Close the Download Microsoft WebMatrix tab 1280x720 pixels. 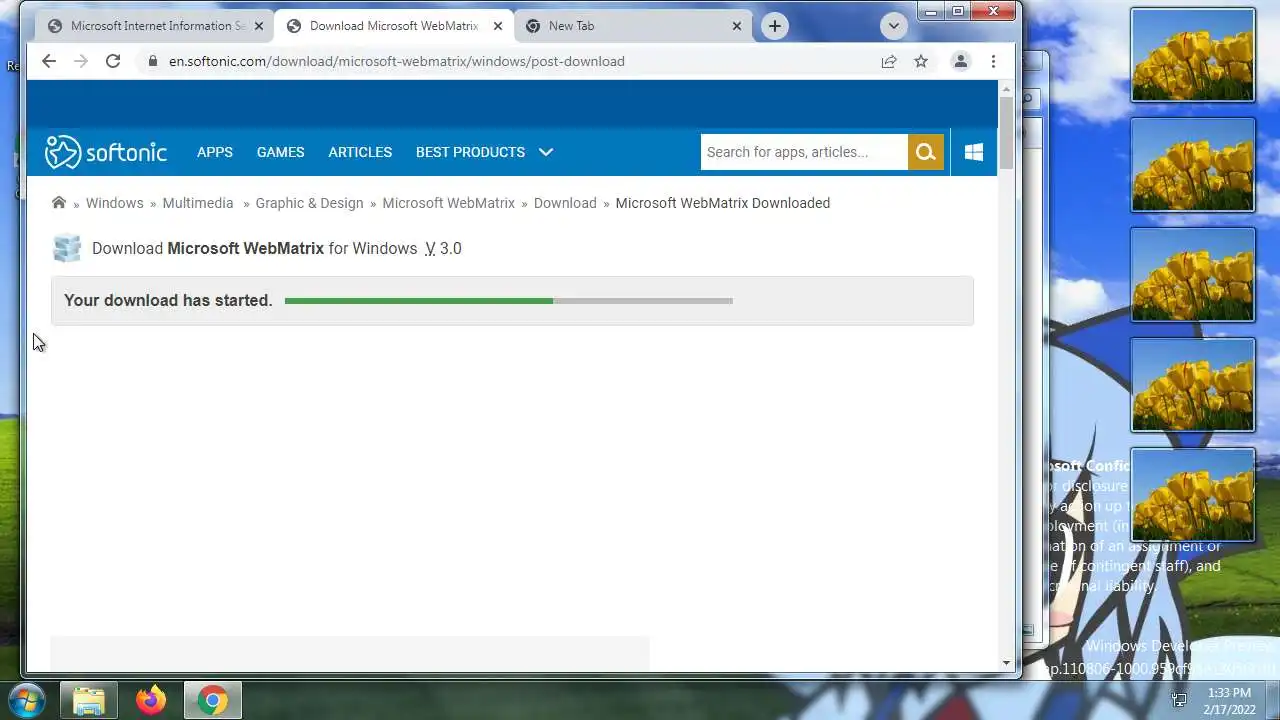(x=498, y=26)
